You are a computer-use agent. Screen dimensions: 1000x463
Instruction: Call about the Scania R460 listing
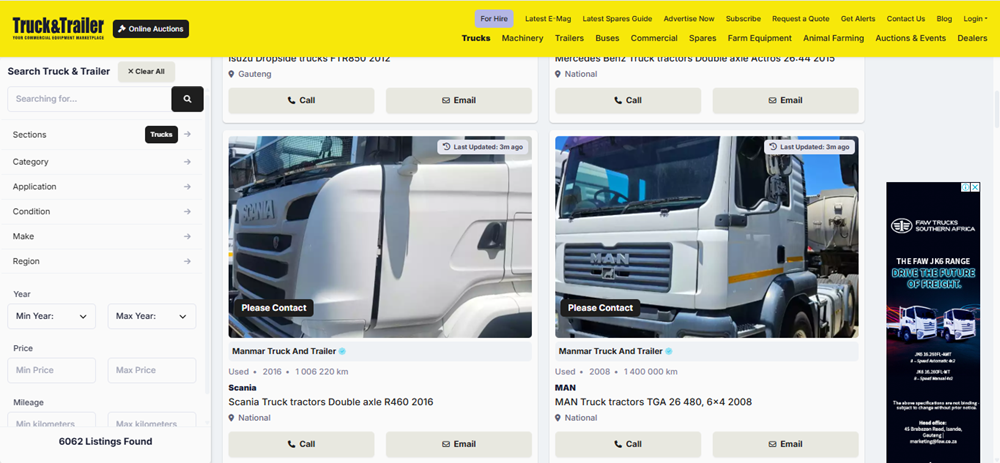[301, 444]
